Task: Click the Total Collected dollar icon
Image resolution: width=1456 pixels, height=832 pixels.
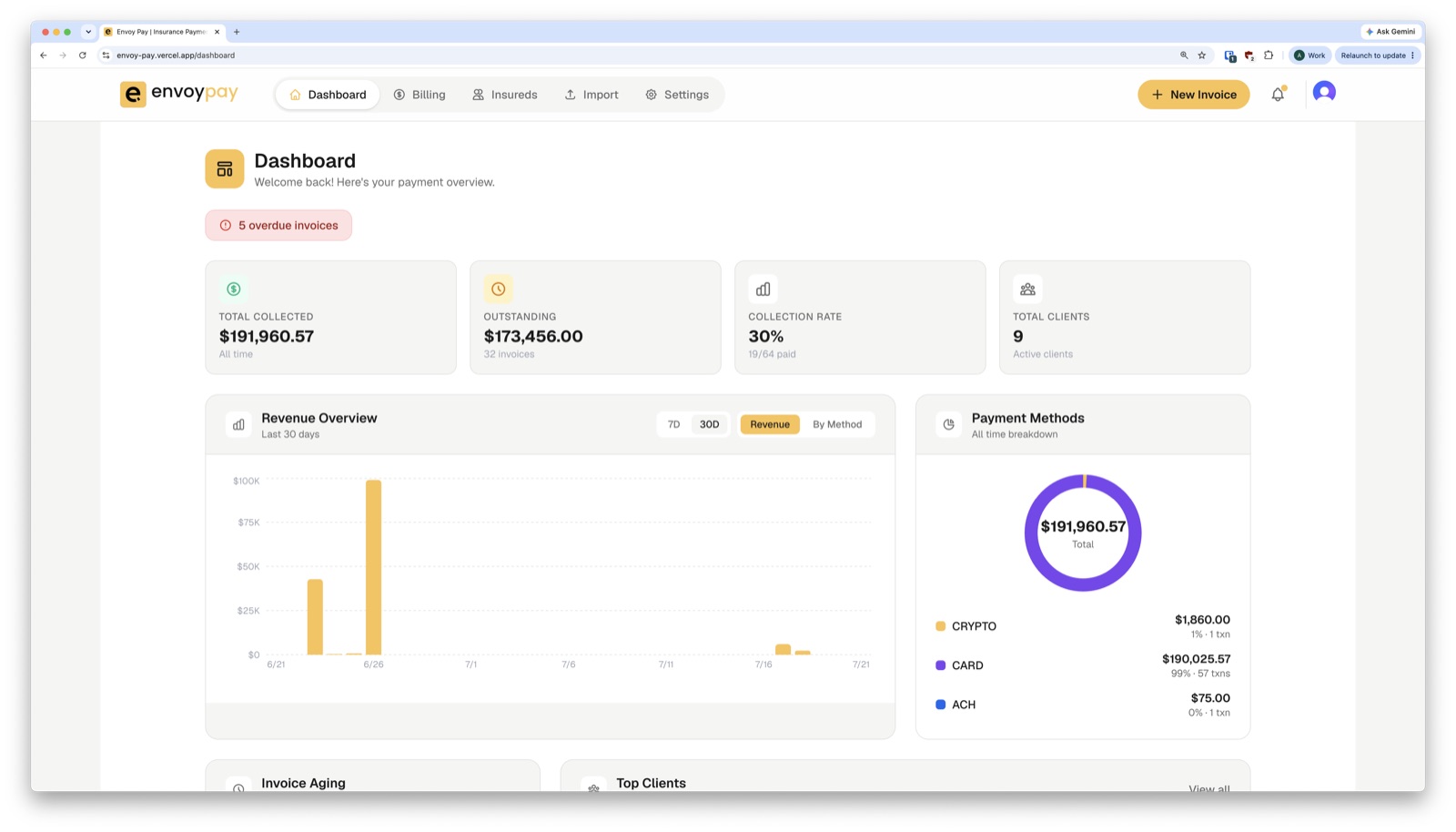Action: [234, 289]
